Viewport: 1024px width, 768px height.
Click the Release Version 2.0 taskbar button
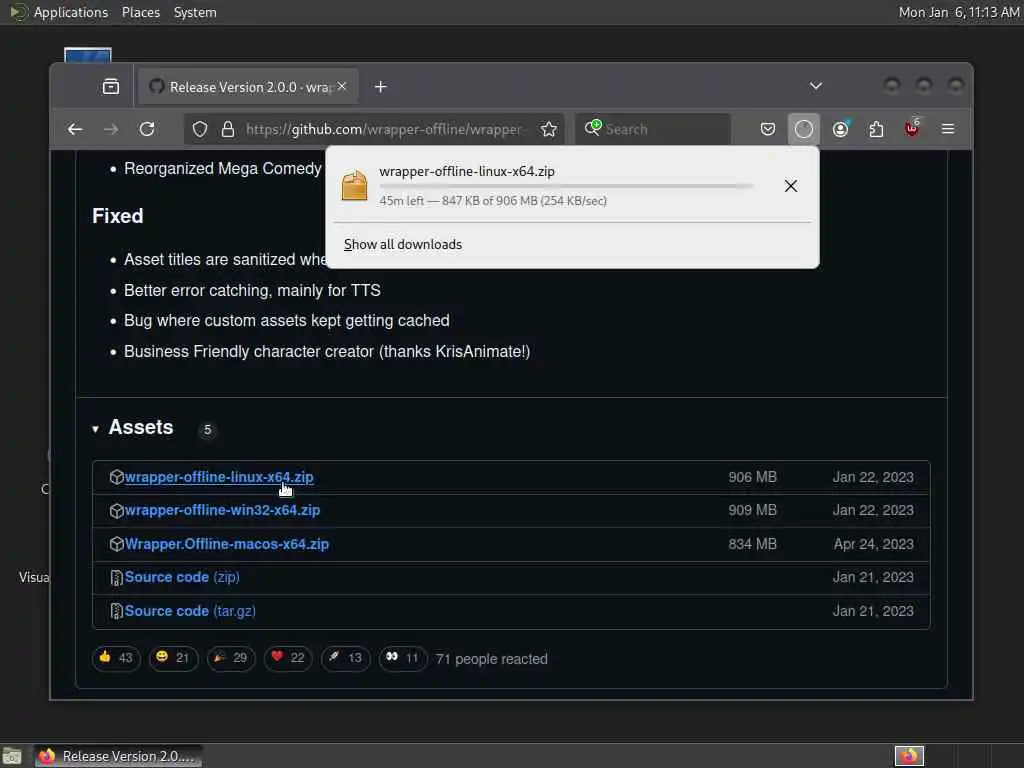[118, 756]
